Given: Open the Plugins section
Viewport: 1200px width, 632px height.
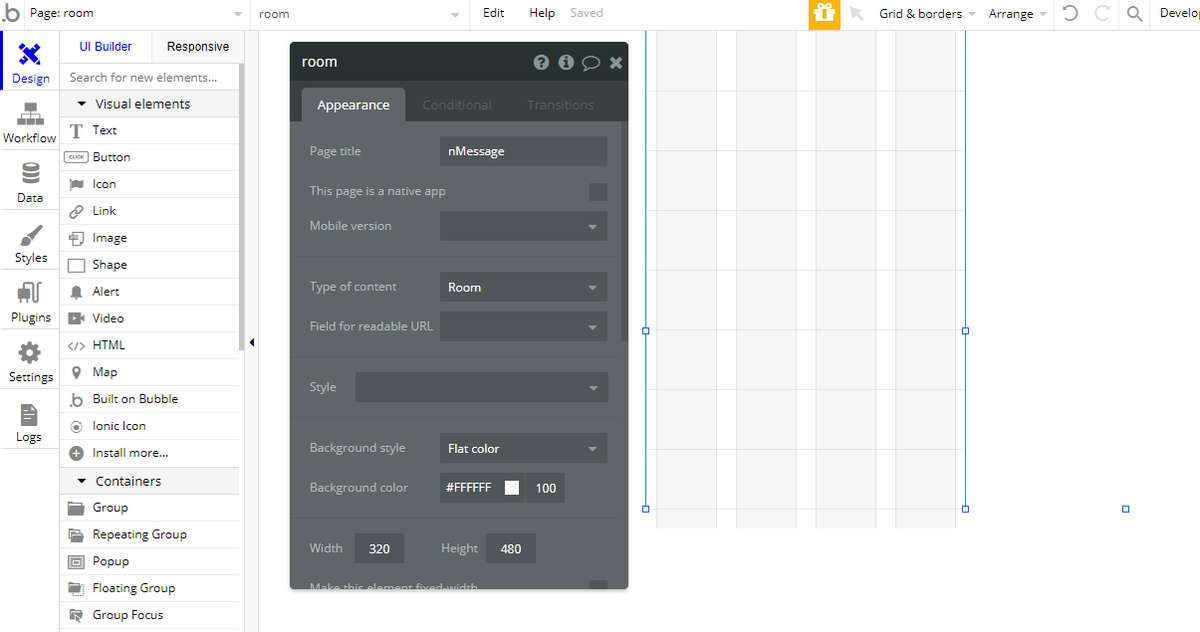Looking at the screenshot, I should [x=30, y=302].
